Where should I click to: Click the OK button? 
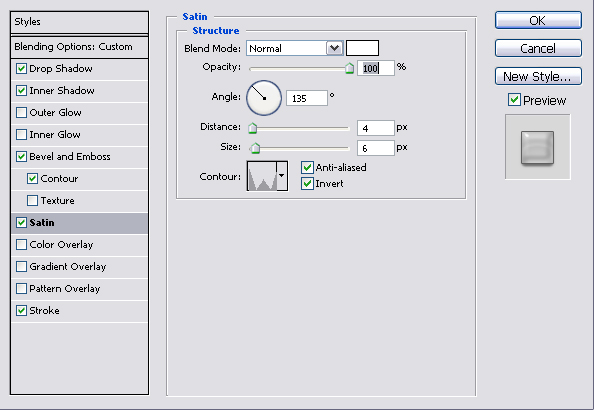538,20
